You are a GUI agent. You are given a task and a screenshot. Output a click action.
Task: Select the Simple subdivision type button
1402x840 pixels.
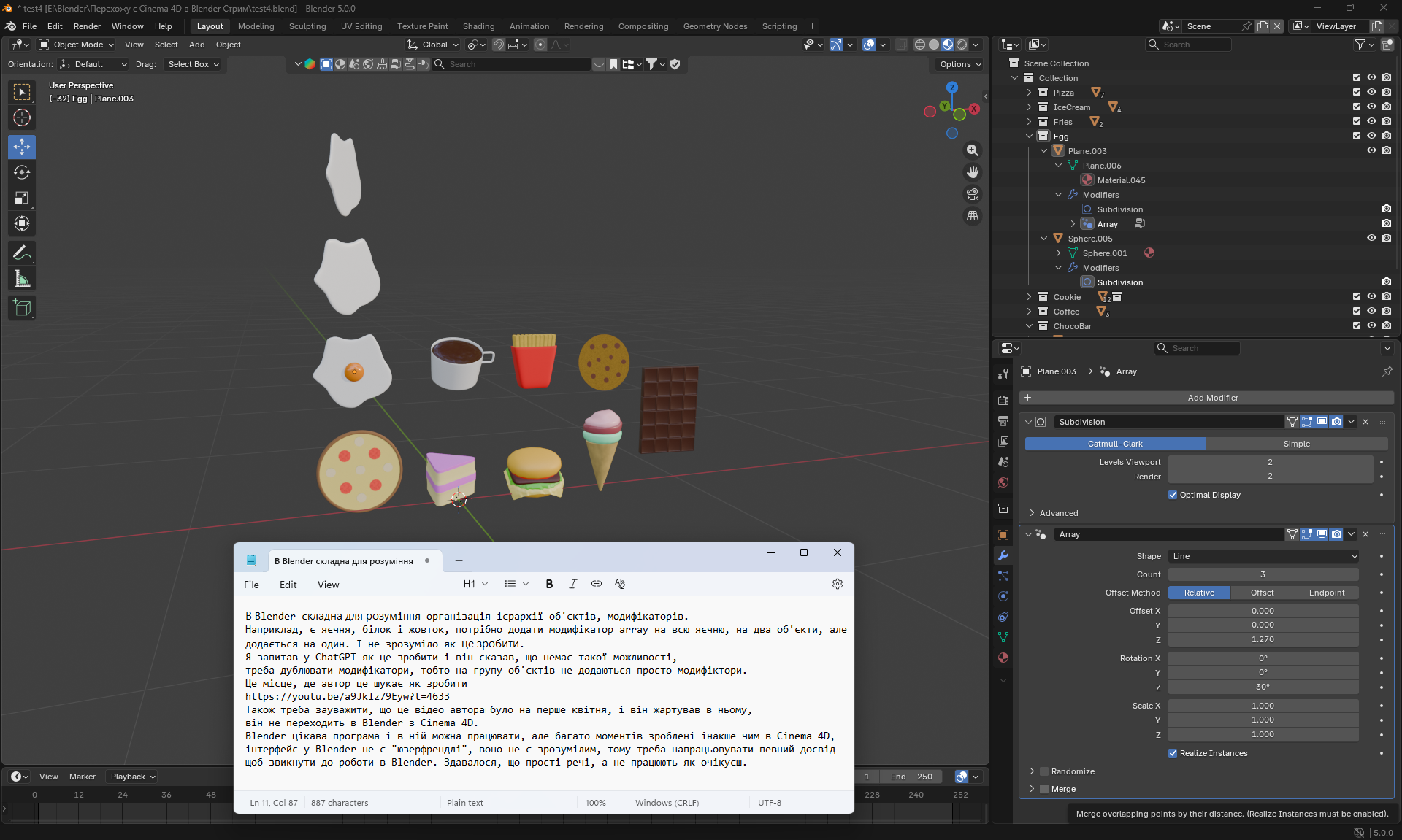pyautogui.click(x=1296, y=444)
